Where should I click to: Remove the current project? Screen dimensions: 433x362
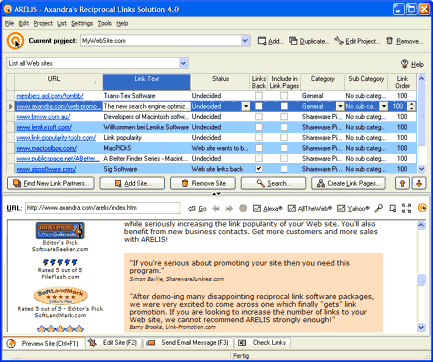coord(404,41)
